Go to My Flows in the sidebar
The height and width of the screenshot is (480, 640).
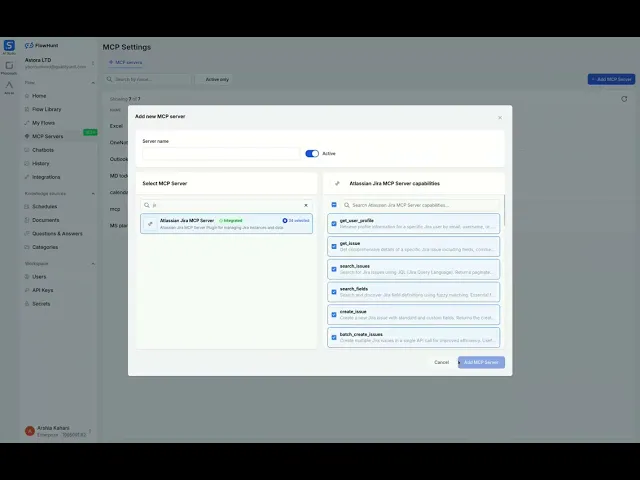click(43, 123)
